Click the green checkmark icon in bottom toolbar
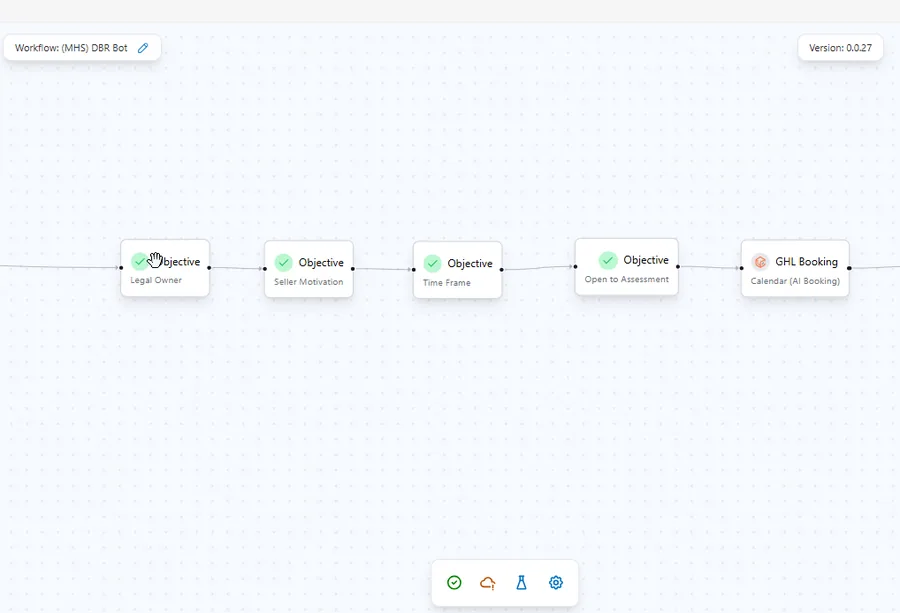The height and width of the screenshot is (613, 900). (454, 583)
